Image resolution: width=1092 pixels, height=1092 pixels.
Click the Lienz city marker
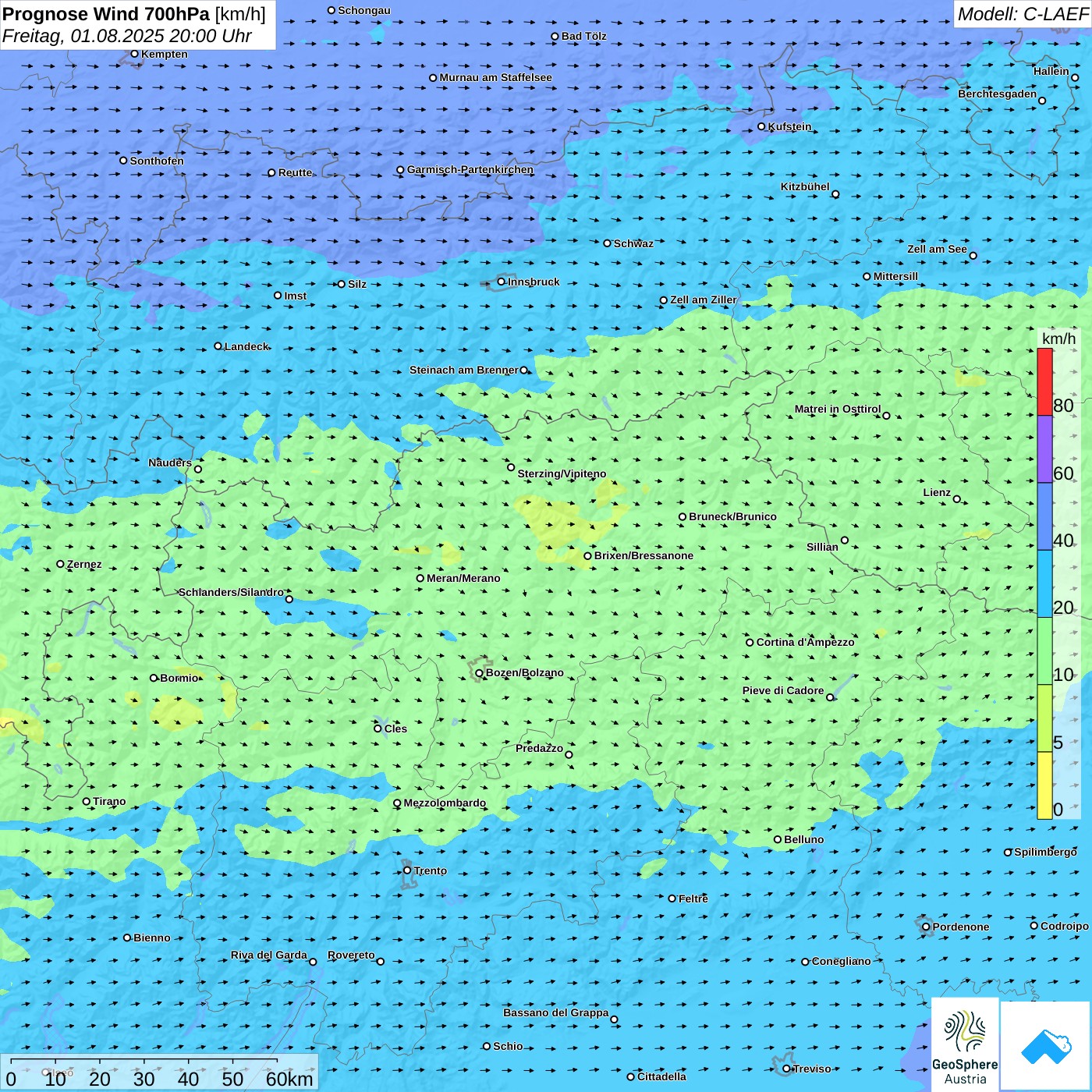tap(957, 499)
